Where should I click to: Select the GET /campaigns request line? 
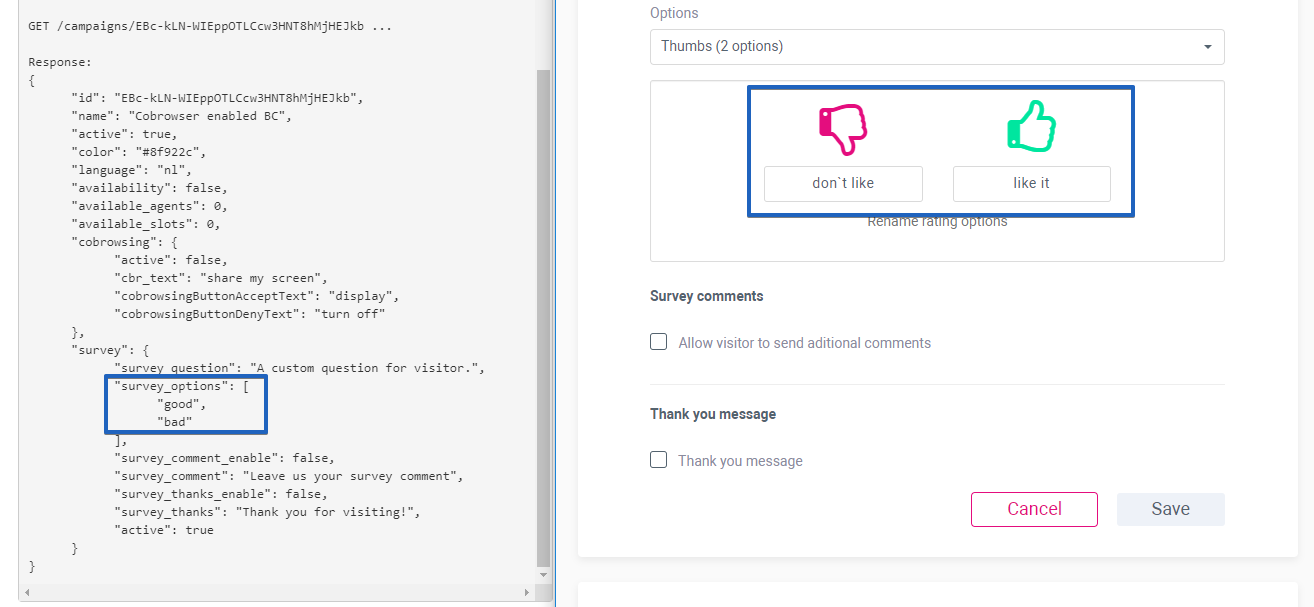pos(210,26)
